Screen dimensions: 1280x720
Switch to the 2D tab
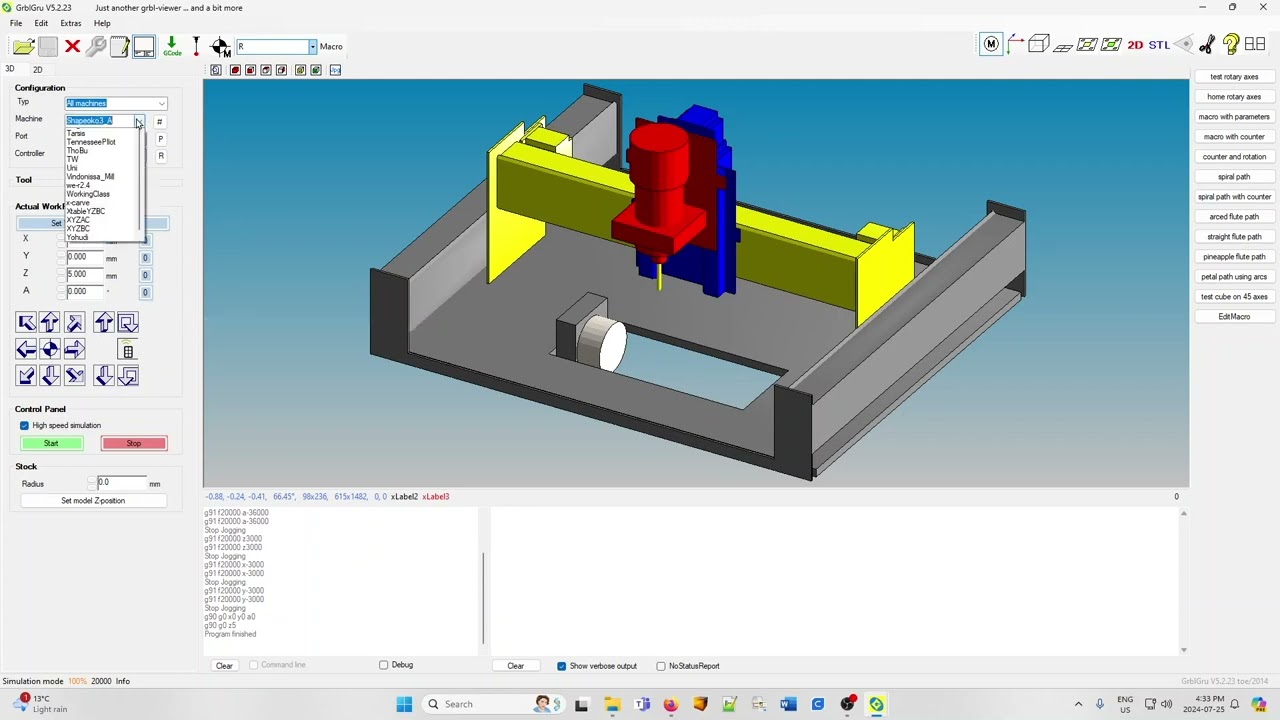(38, 70)
